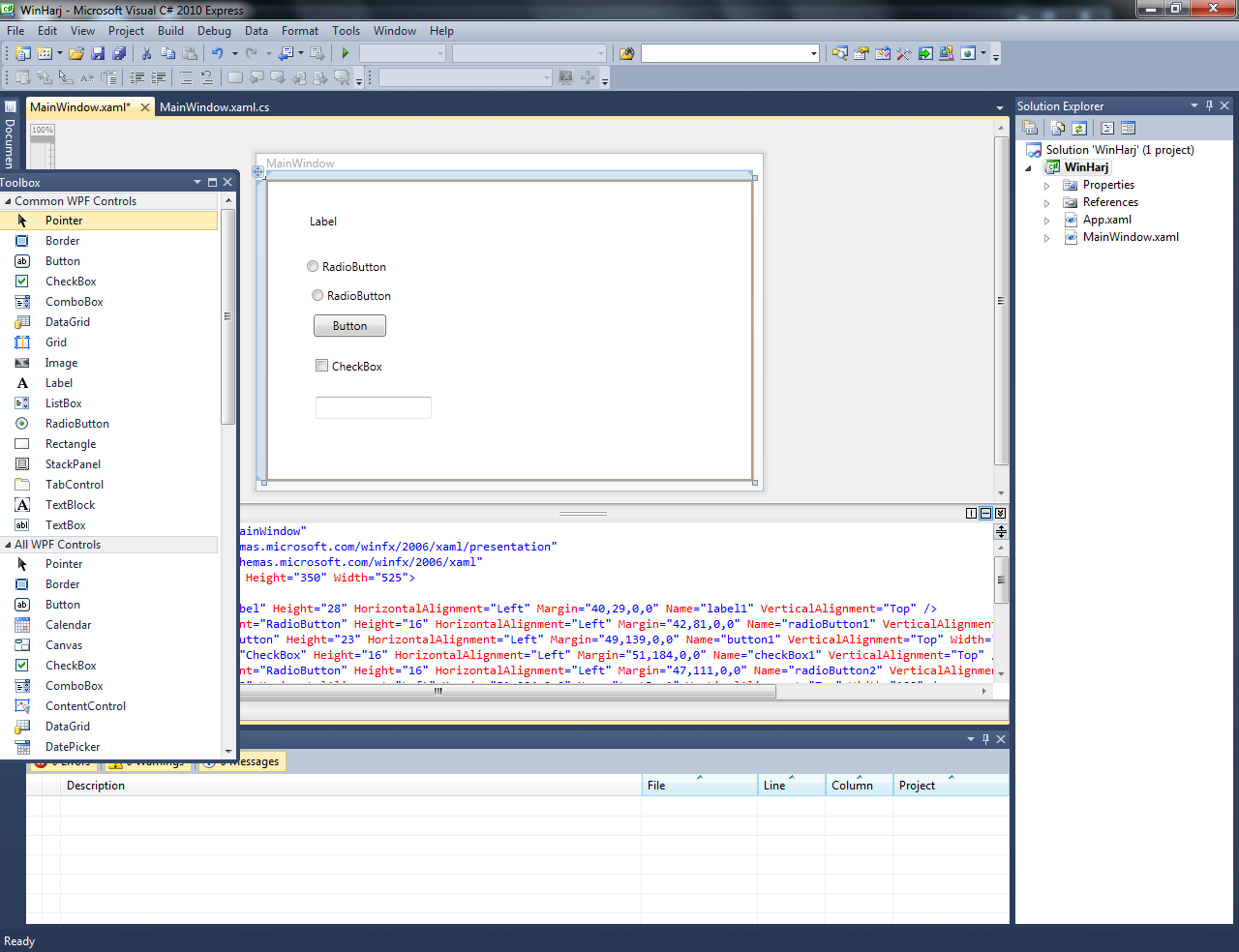
Task: Open the find combo box dropdown in toolbar
Action: click(x=813, y=53)
